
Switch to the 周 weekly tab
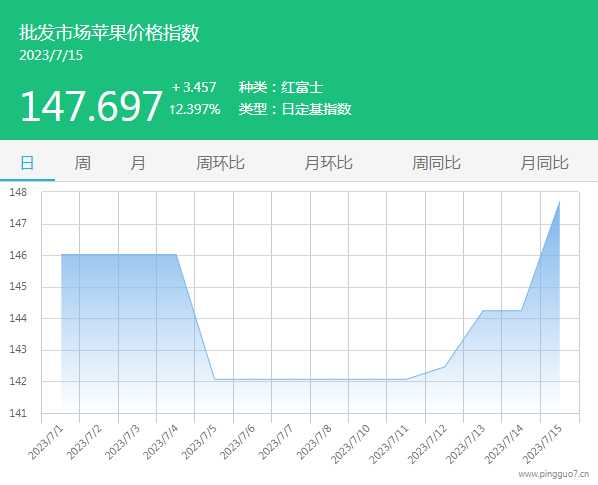(82, 163)
